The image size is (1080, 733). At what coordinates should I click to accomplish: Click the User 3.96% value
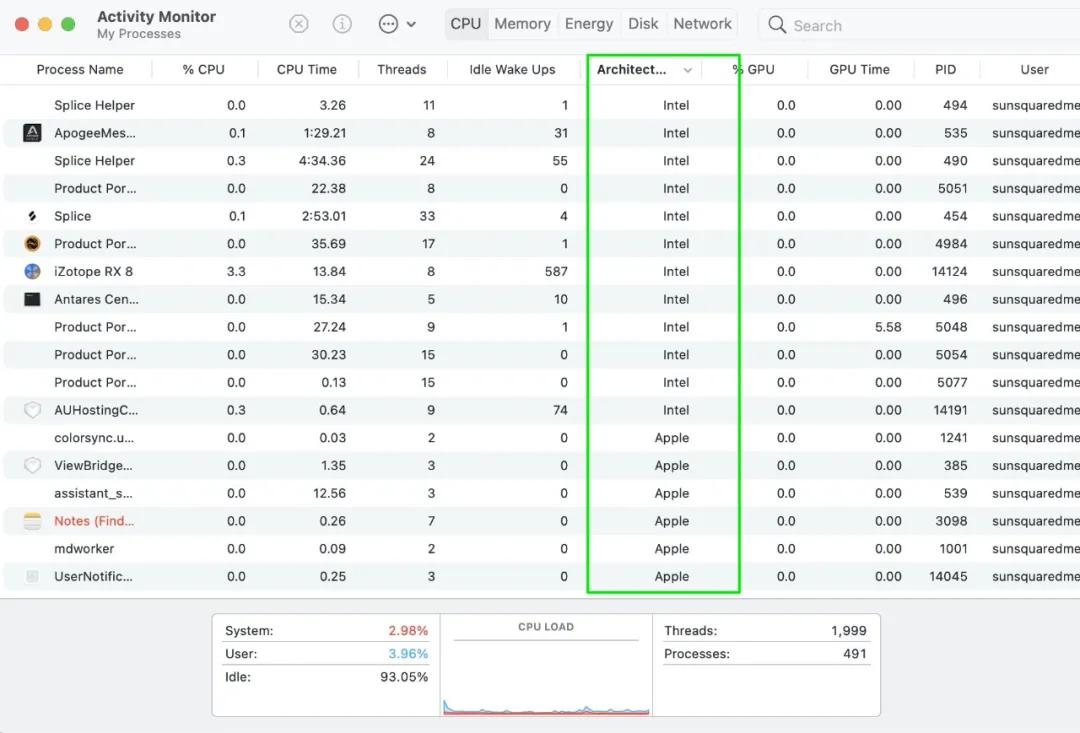[408, 653]
